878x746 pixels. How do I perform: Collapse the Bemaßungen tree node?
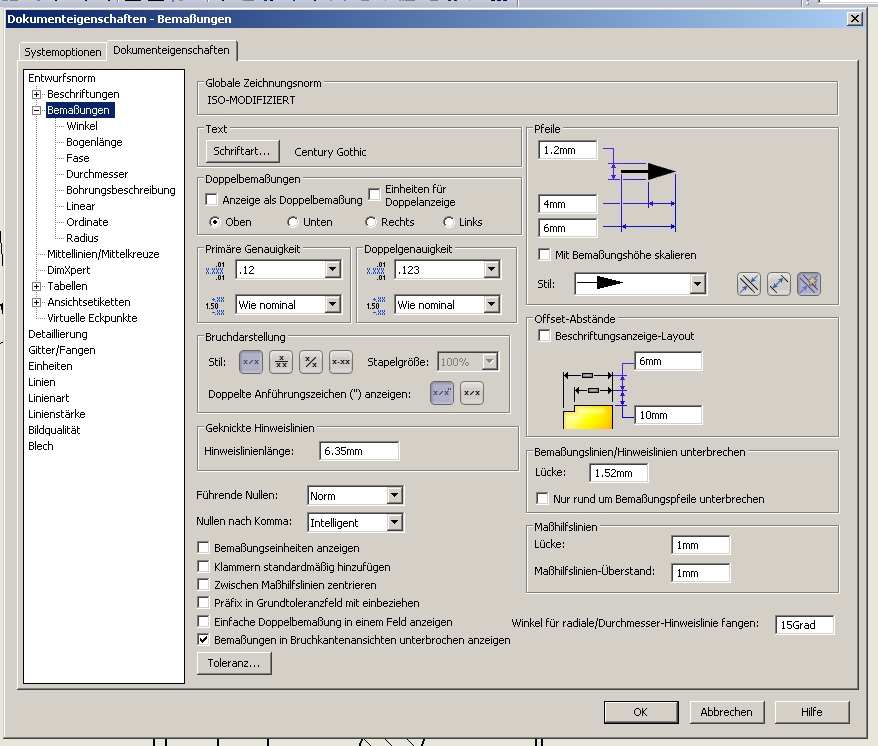click(36, 110)
